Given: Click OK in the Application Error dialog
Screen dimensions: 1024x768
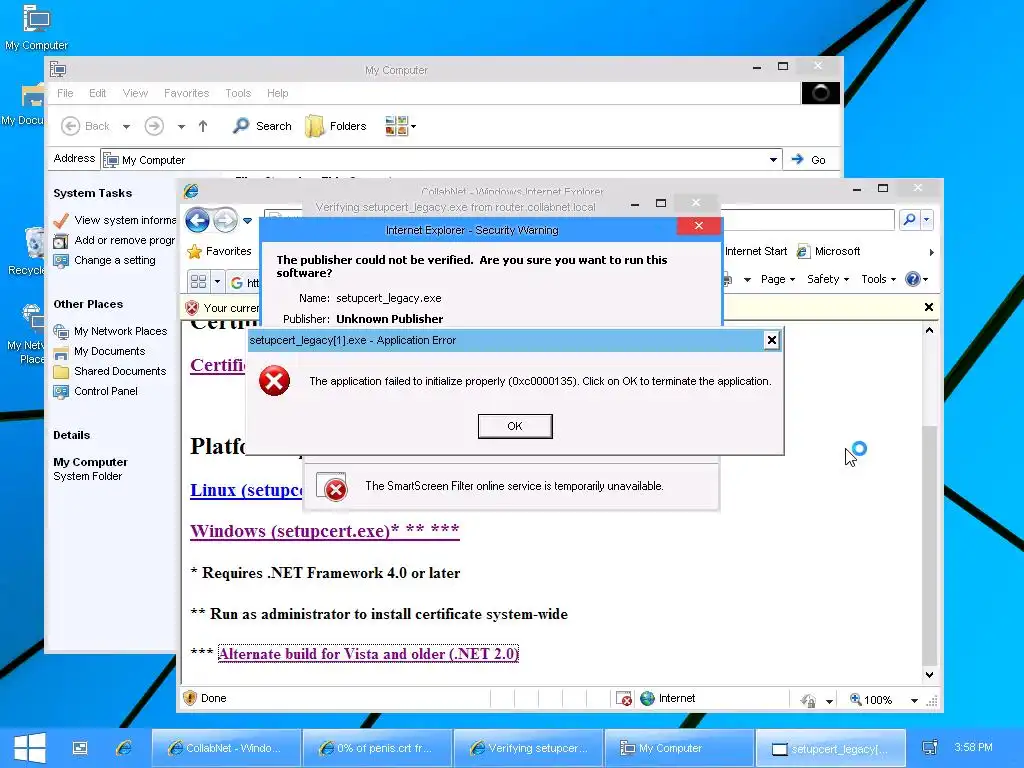Looking at the screenshot, I should pos(515,426).
